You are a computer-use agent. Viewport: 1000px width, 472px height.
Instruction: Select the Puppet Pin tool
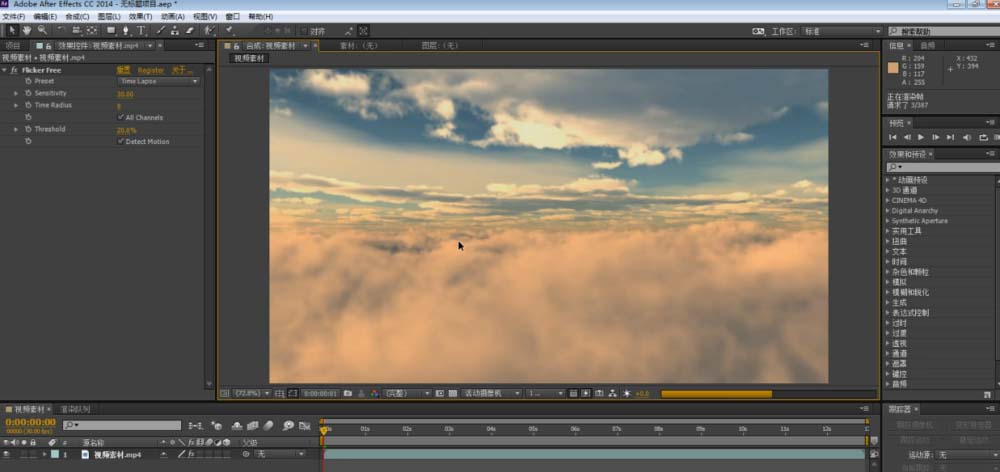tap(229, 30)
